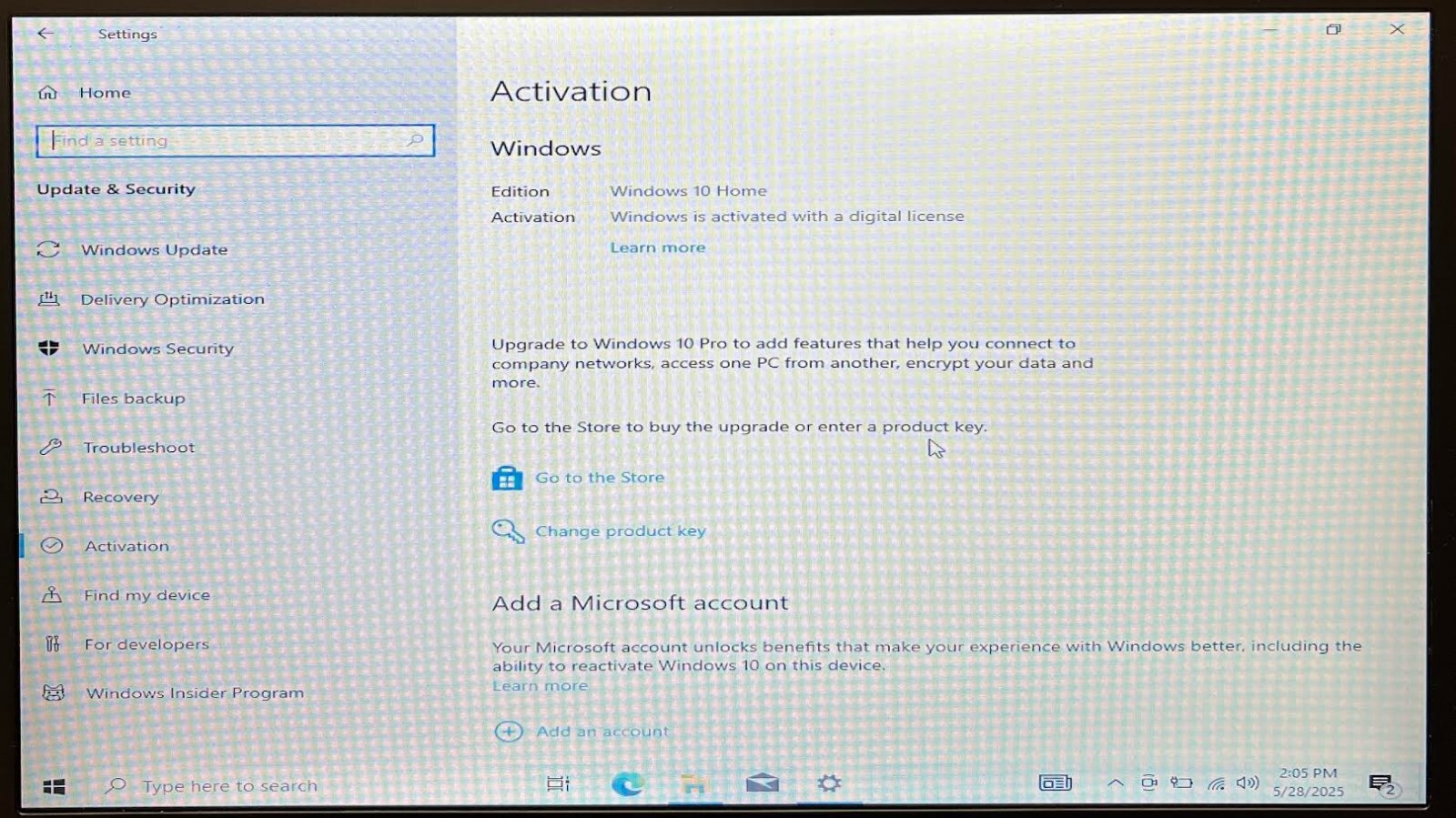The width and height of the screenshot is (1456, 818).
Task: Click the Add a Microsoft account heading
Action: point(640,603)
